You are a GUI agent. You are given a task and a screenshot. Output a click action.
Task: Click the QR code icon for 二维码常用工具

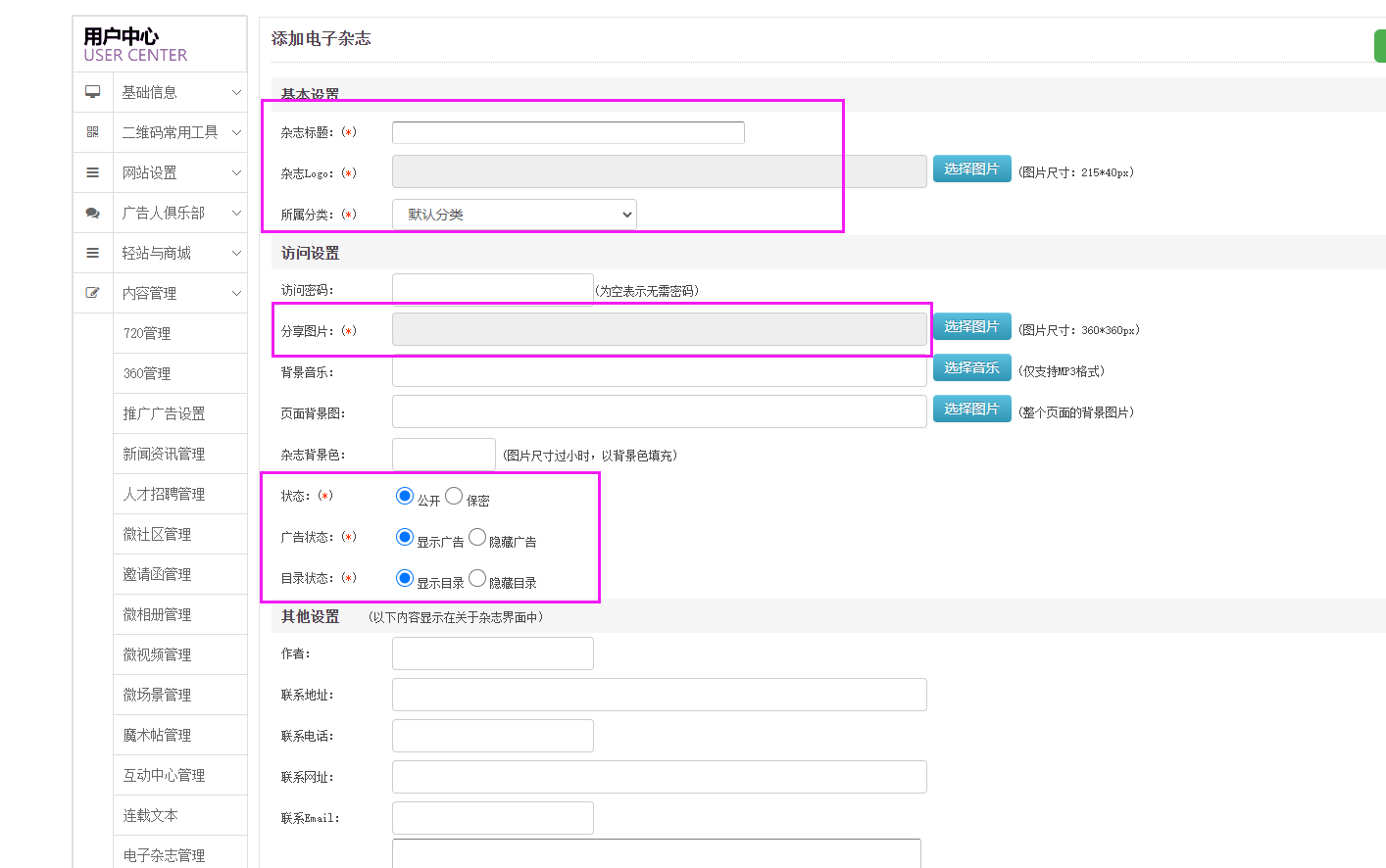tap(93, 132)
